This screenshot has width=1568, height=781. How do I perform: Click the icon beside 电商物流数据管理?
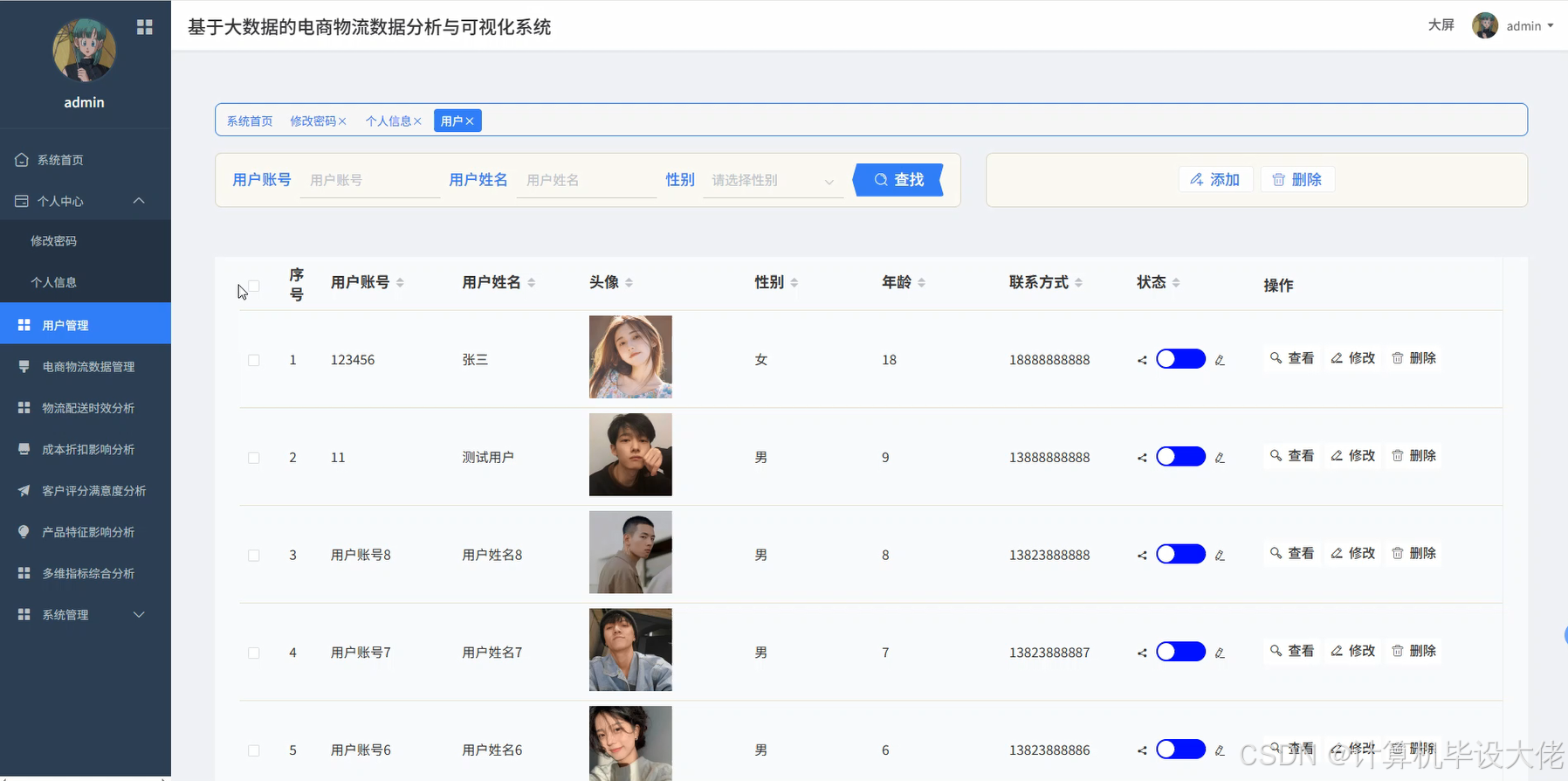tap(24, 367)
